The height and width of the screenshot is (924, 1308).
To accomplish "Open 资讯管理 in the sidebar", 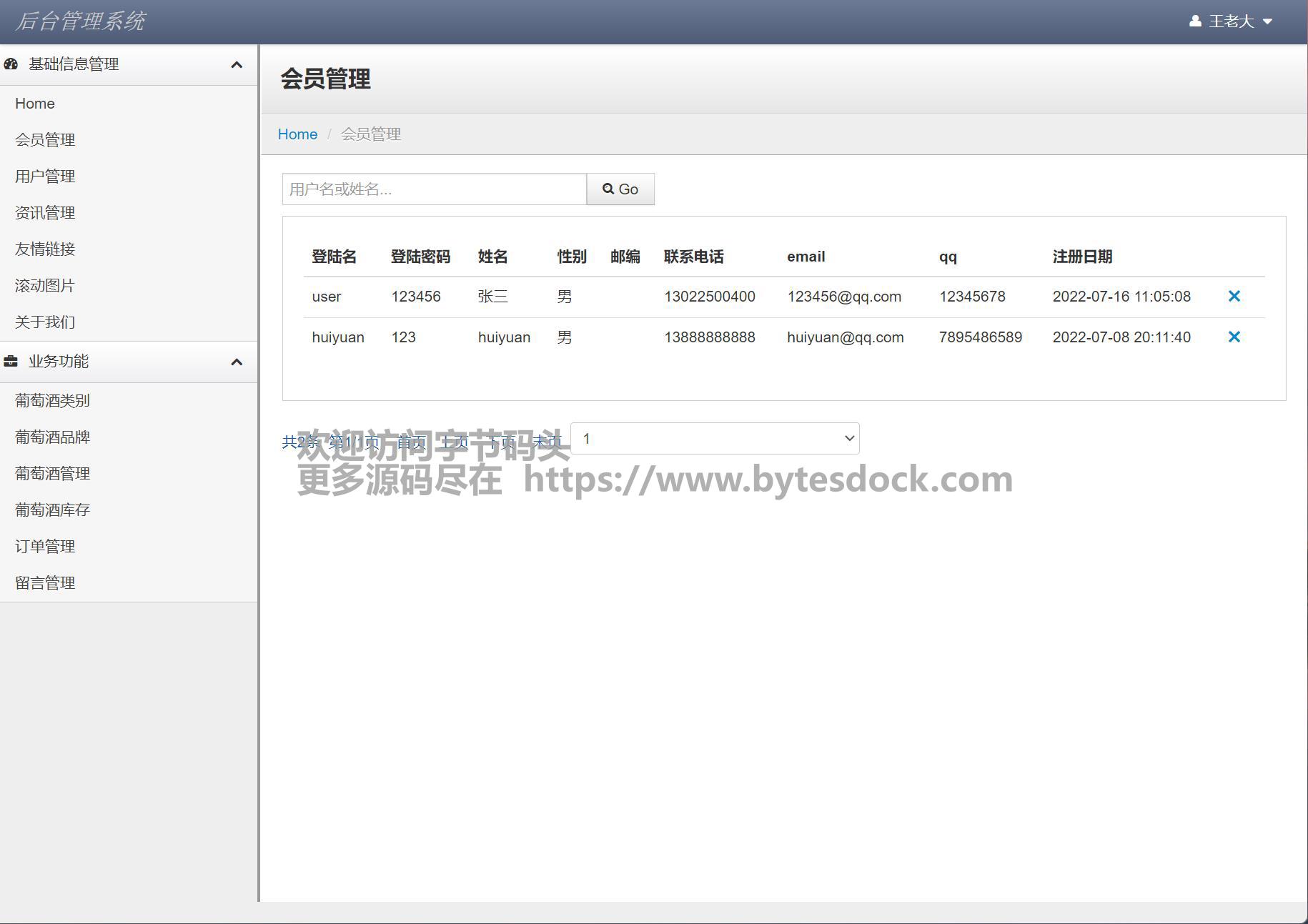I will [x=45, y=213].
